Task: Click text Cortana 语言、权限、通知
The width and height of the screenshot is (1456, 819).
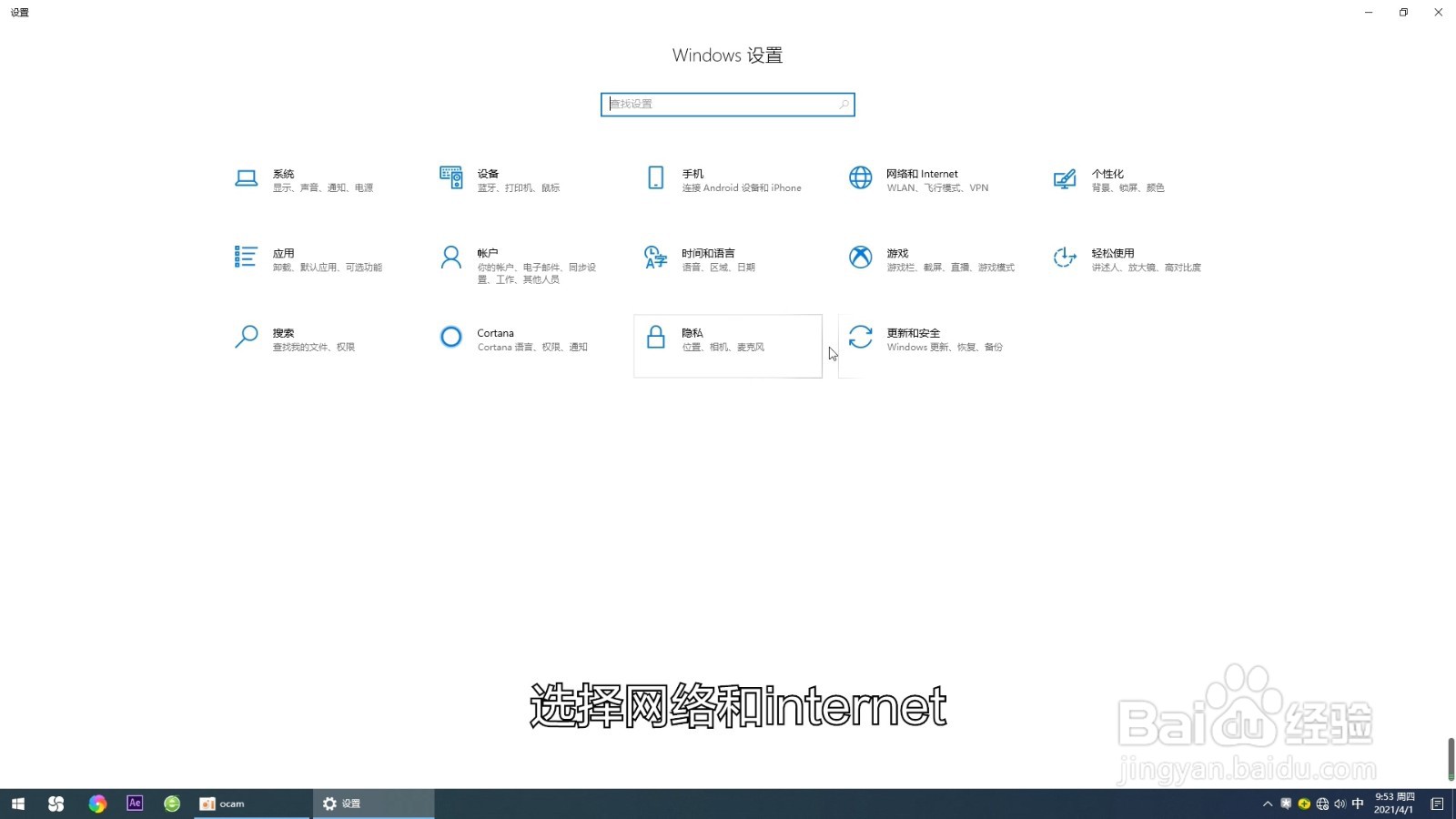Action: coord(532,348)
